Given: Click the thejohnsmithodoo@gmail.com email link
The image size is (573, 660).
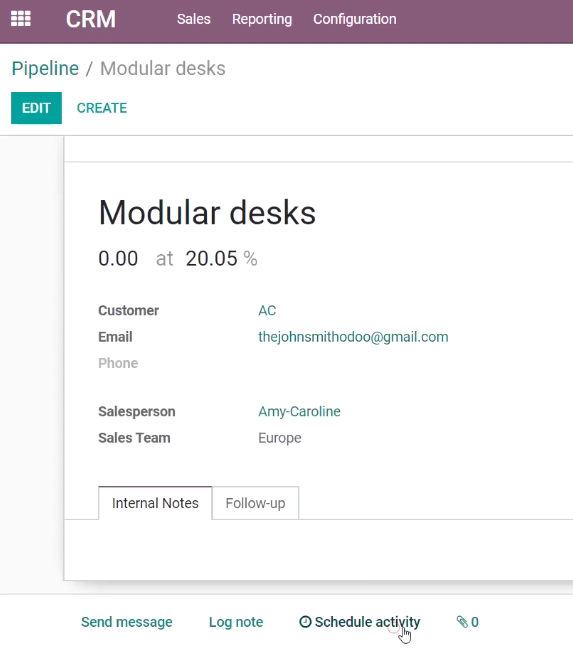Looking at the screenshot, I should point(353,337).
